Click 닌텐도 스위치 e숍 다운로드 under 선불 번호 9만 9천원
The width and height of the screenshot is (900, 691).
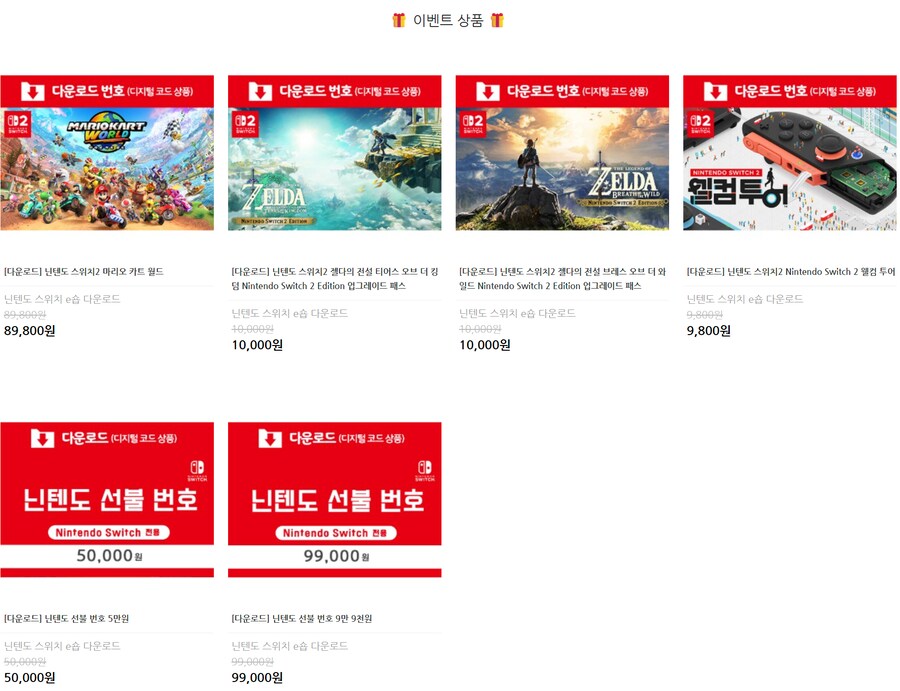click(x=290, y=646)
